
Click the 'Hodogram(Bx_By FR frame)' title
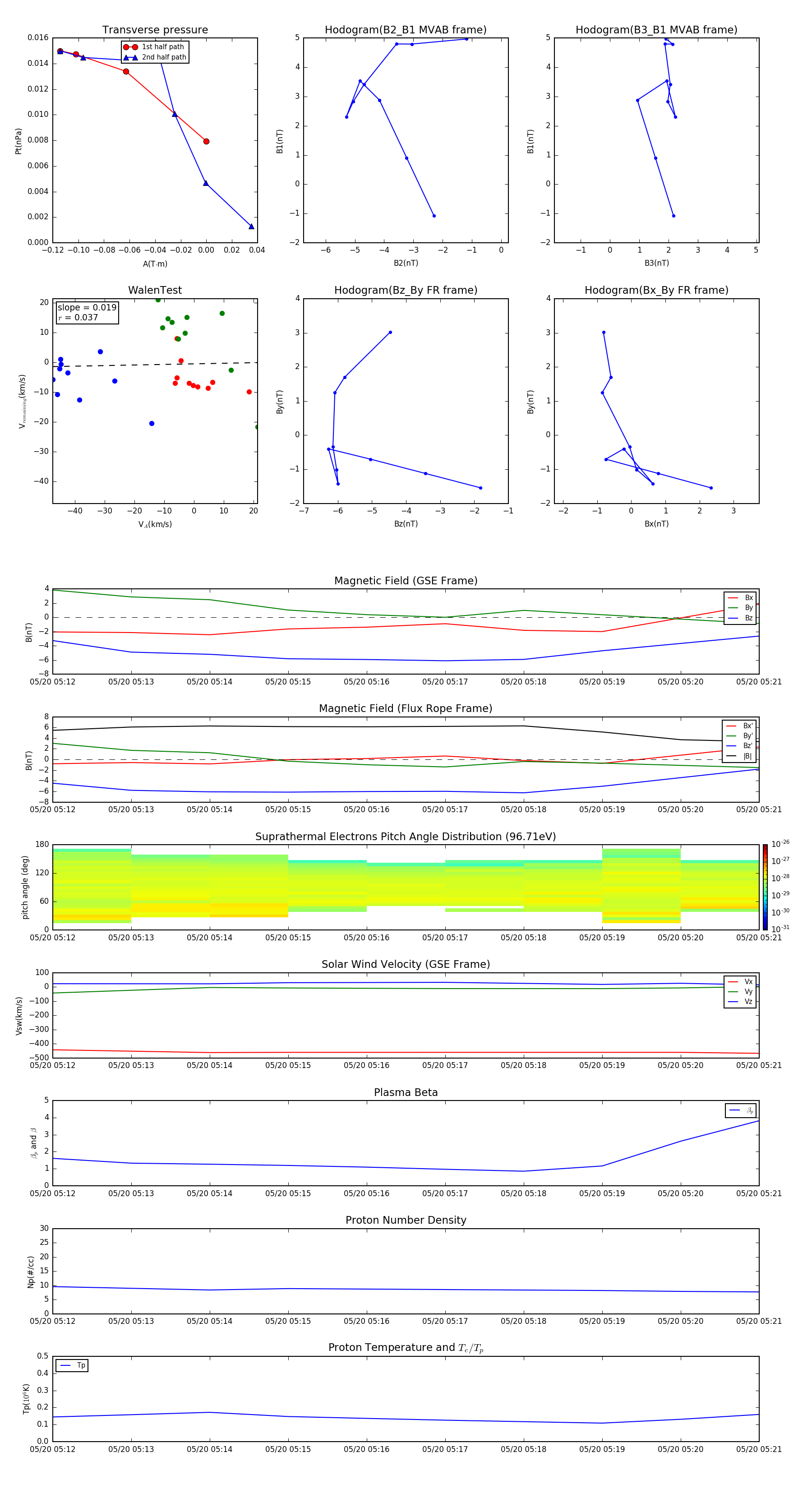pyautogui.click(x=656, y=290)
